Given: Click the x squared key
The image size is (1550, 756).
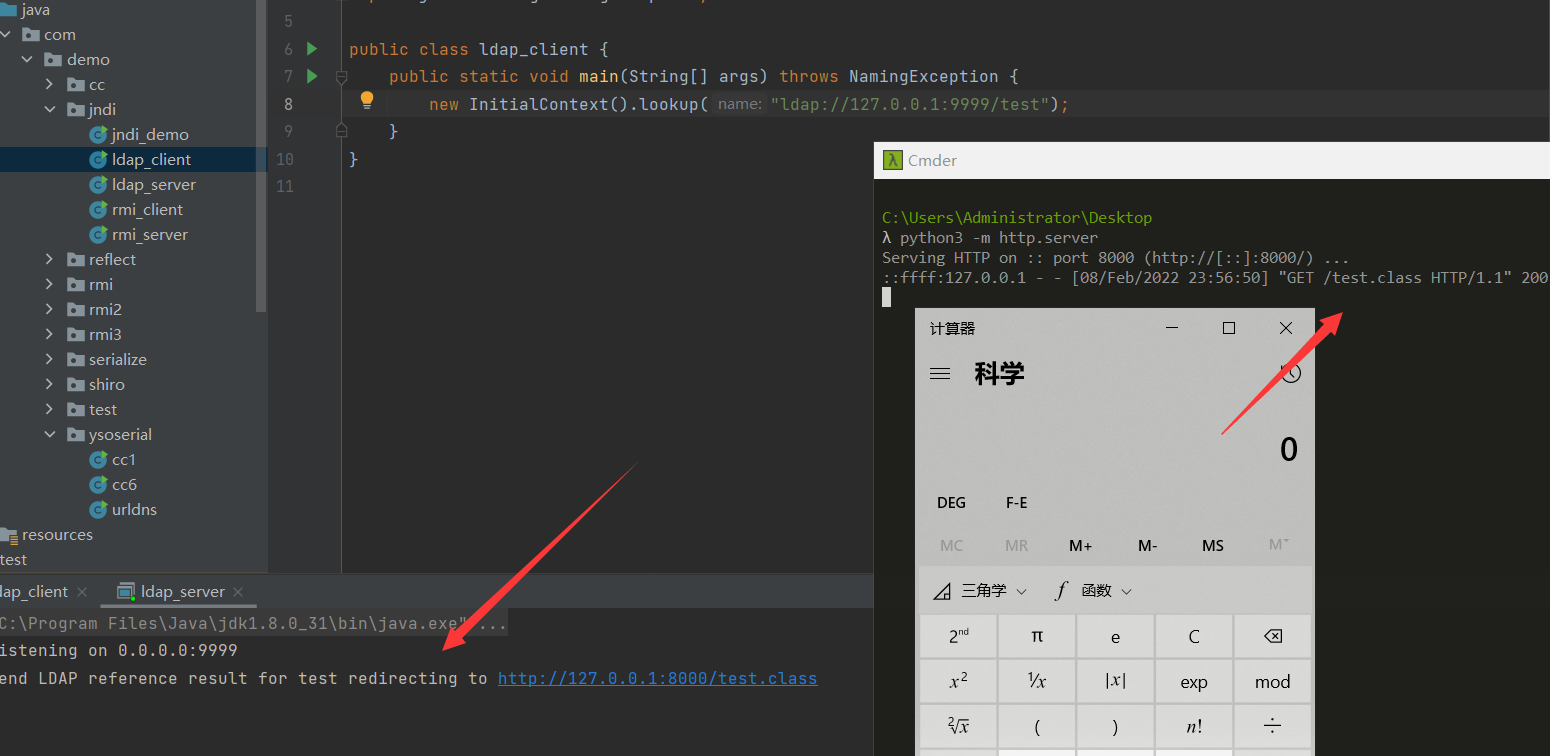Looking at the screenshot, I should pos(958,681).
